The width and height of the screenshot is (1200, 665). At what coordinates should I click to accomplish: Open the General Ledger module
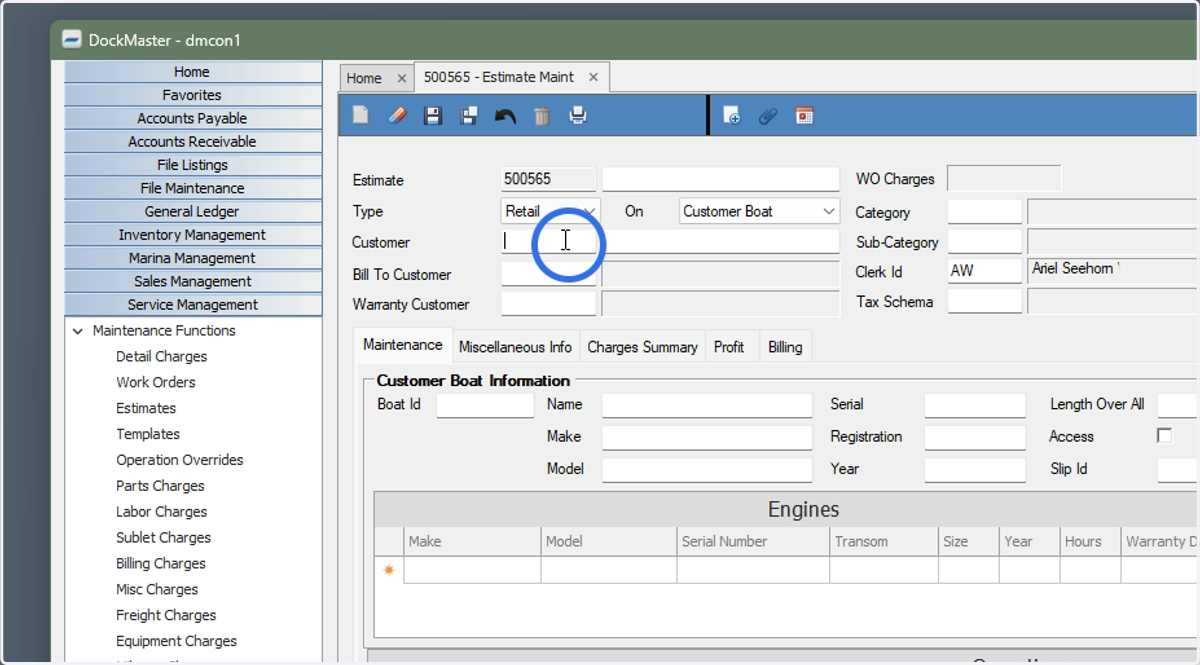[x=193, y=211]
